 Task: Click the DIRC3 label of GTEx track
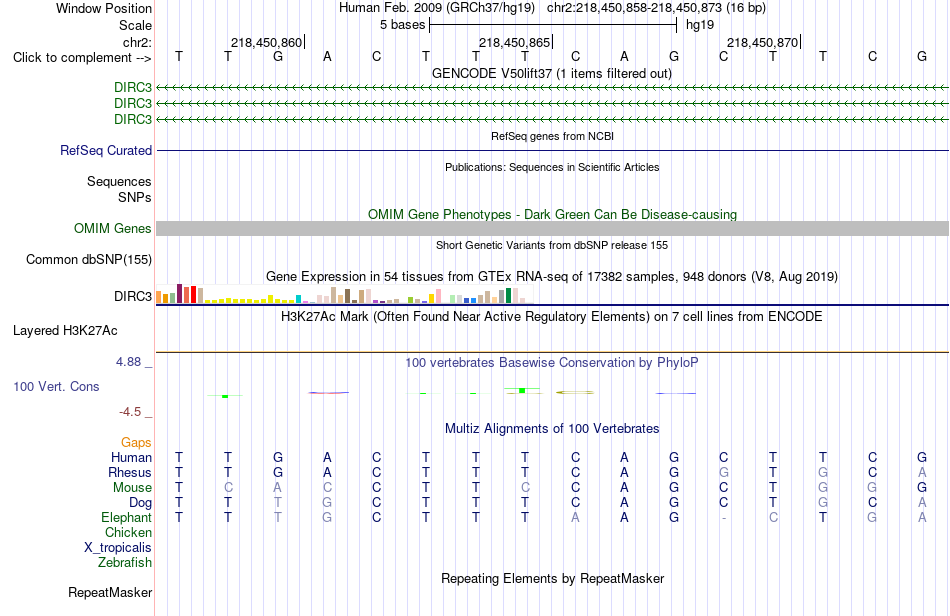coord(133,296)
